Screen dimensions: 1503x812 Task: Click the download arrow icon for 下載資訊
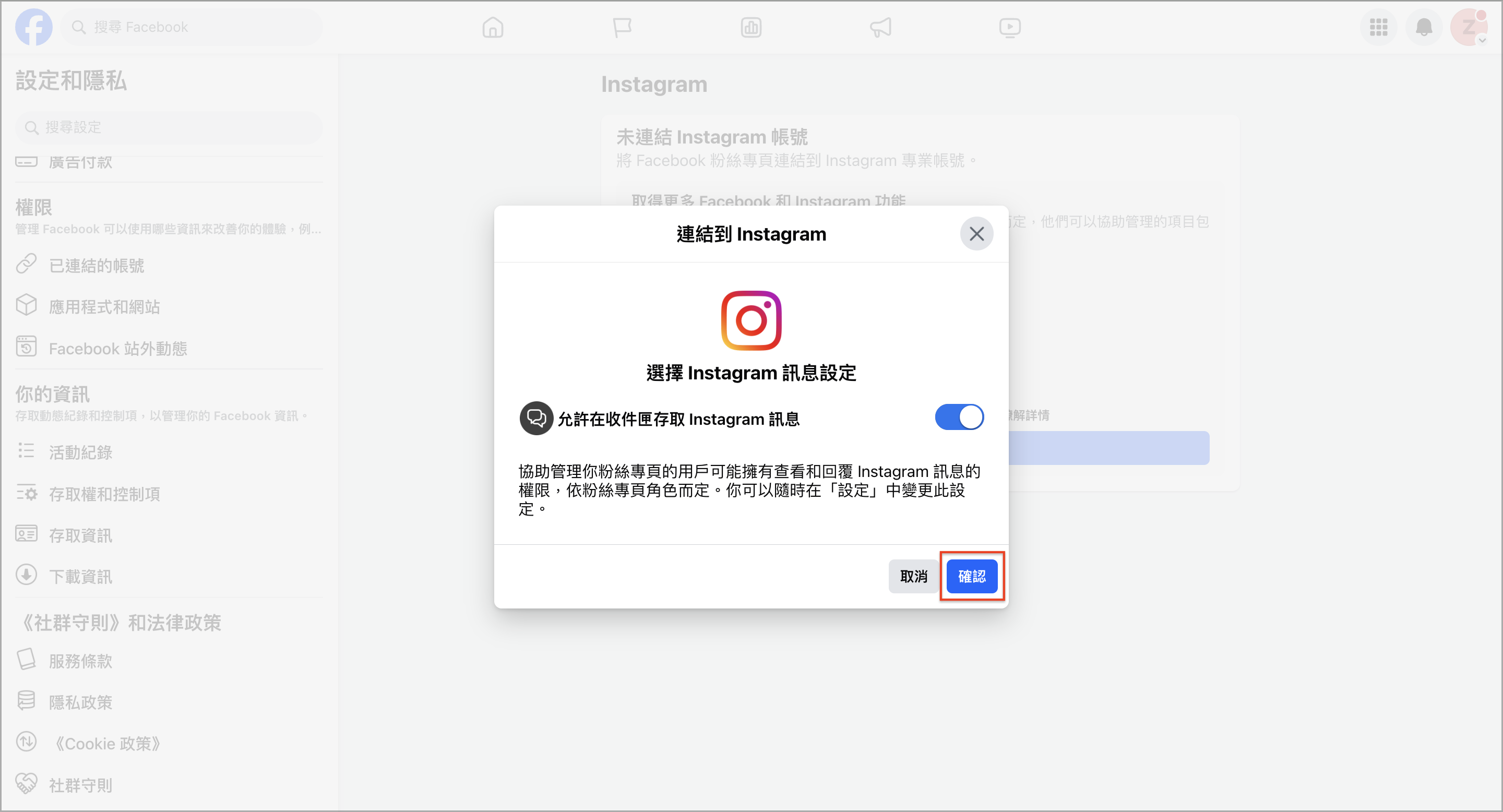(26, 575)
